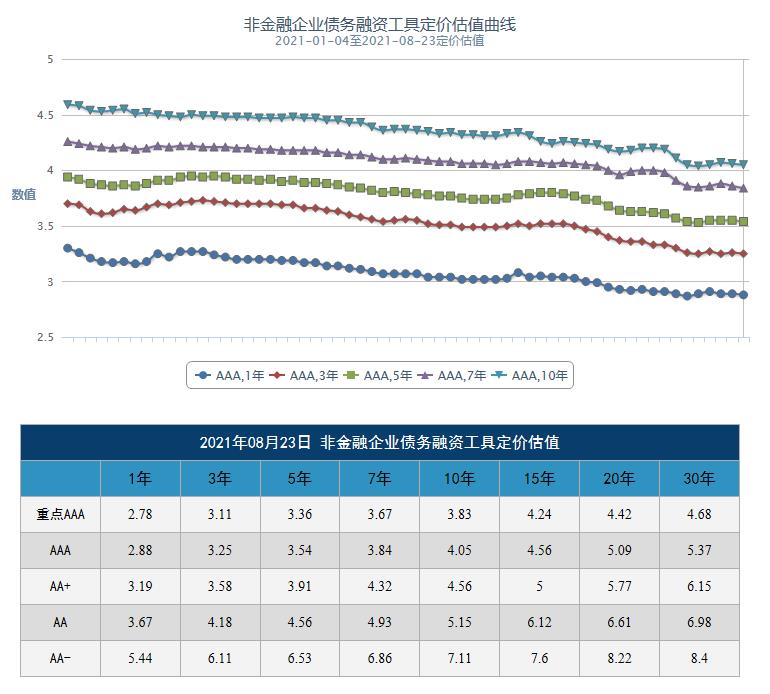Click the first data point of the AAA,10年 line
The image size is (770, 694).
(67, 104)
